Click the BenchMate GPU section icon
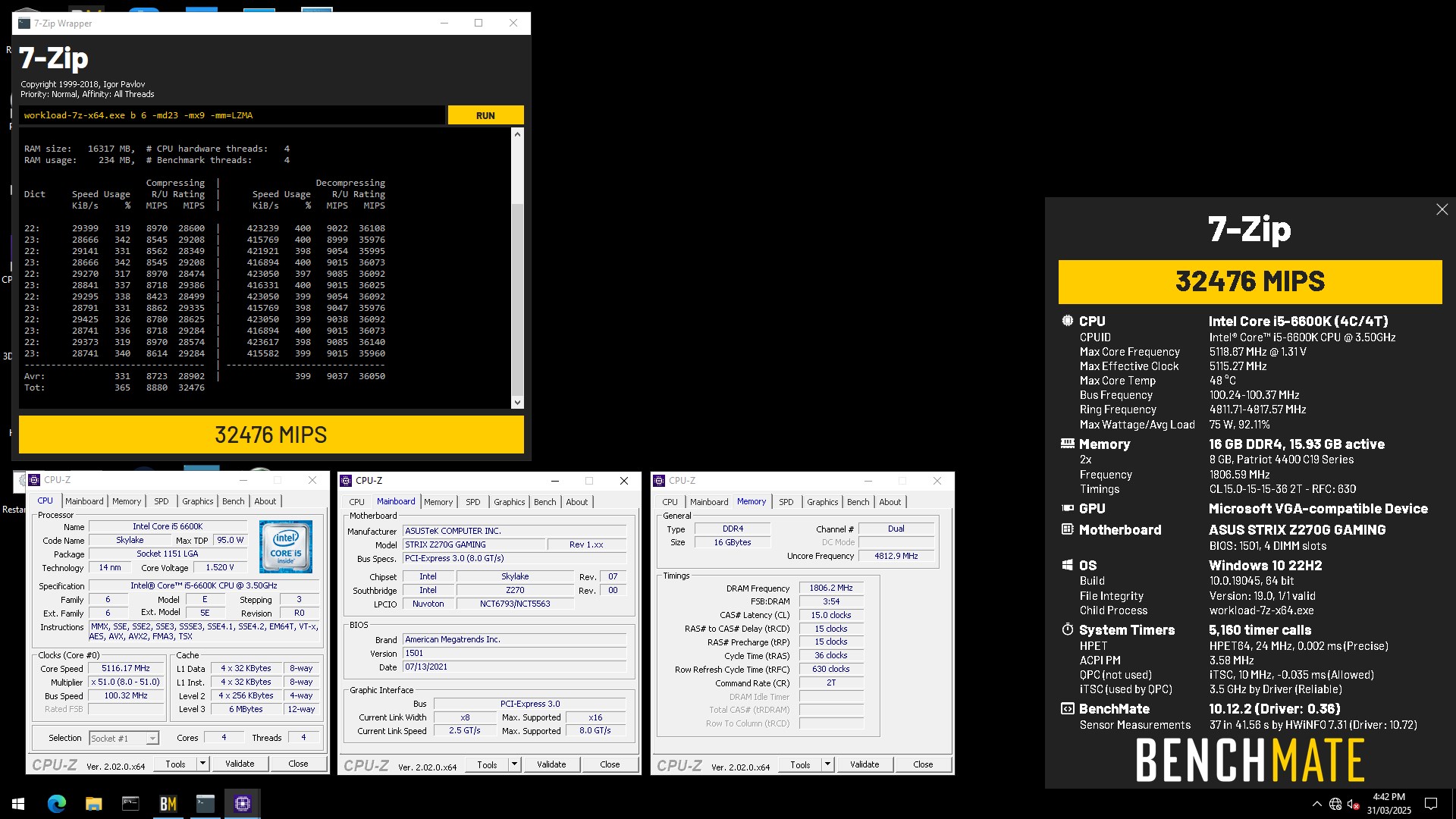 1067,508
